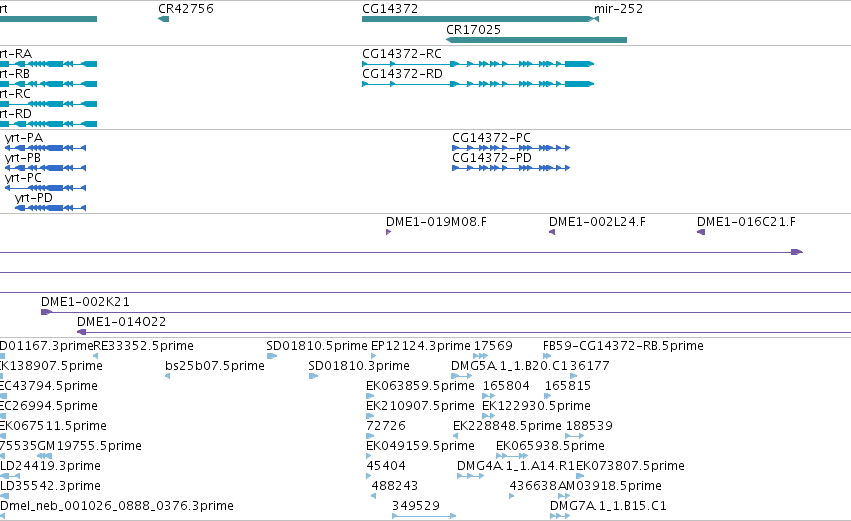
Task: Click the RE33352.5prime EST label
Action: tap(143, 346)
